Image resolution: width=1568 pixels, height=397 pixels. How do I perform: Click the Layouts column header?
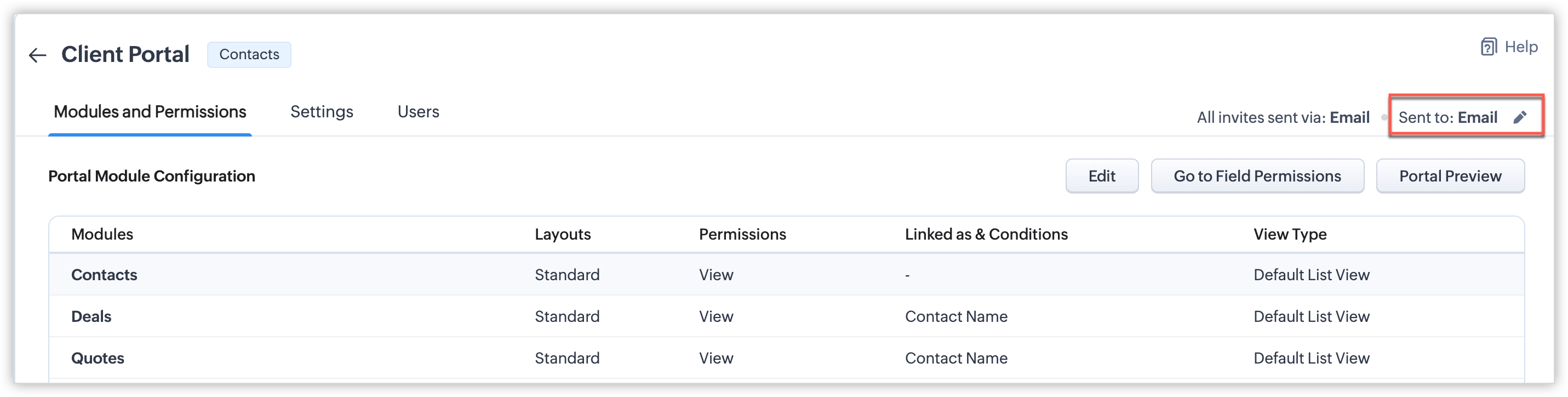click(x=563, y=235)
